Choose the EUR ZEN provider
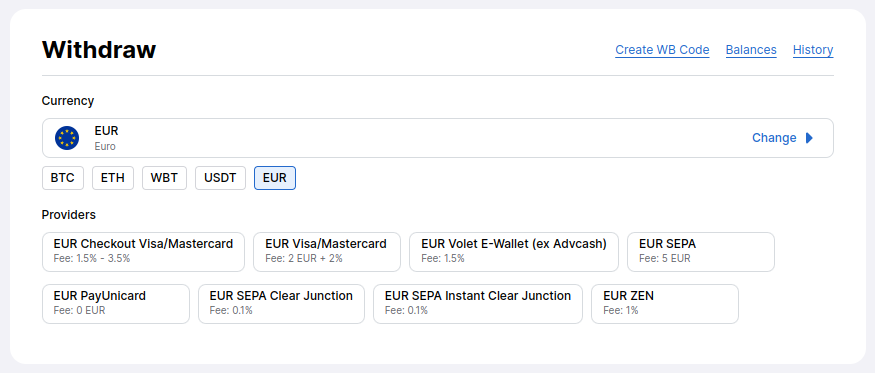Image resolution: width=875 pixels, height=373 pixels. tap(665, 304)
